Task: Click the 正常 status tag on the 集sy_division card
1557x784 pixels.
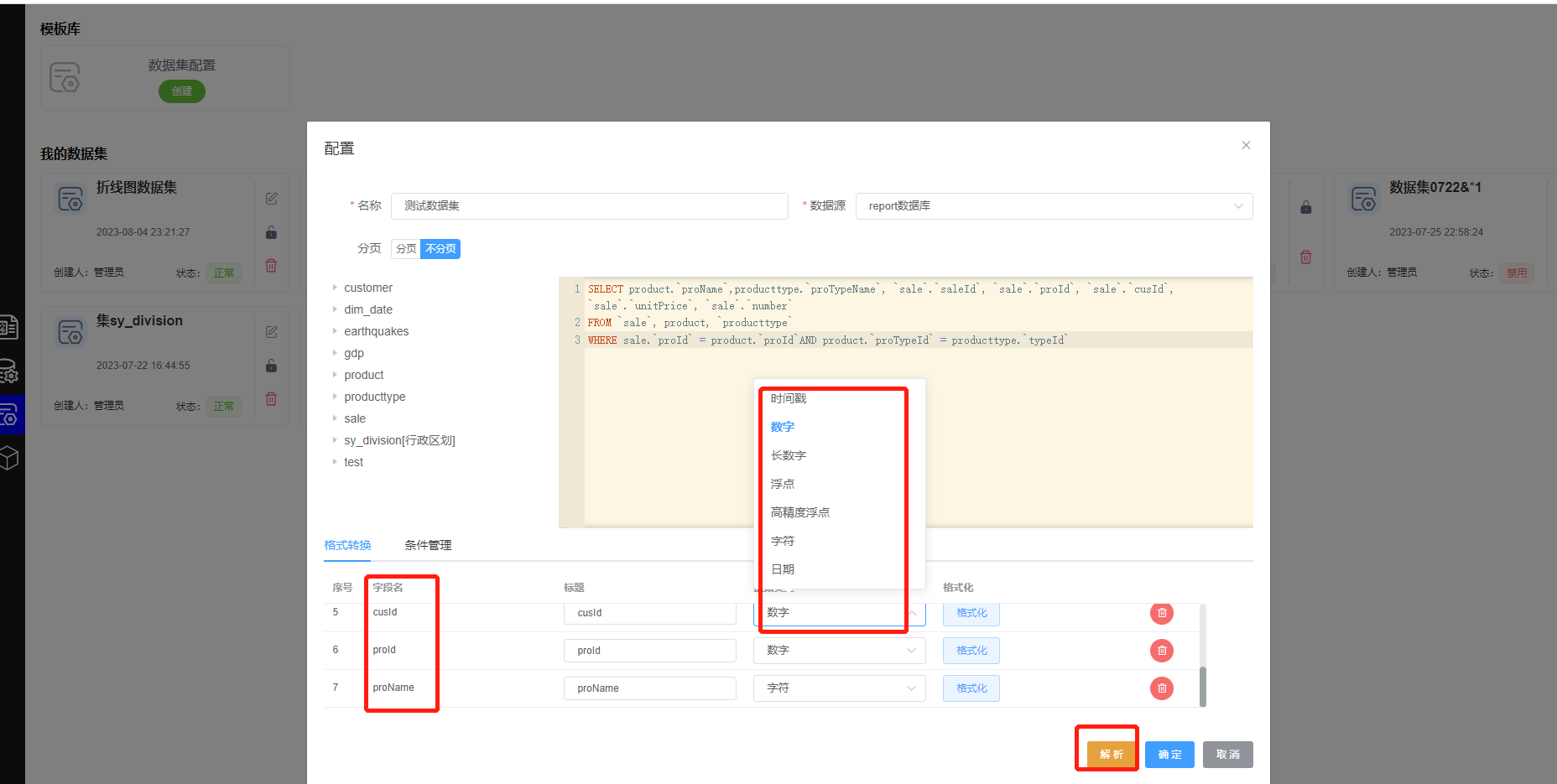Action: 224,407
